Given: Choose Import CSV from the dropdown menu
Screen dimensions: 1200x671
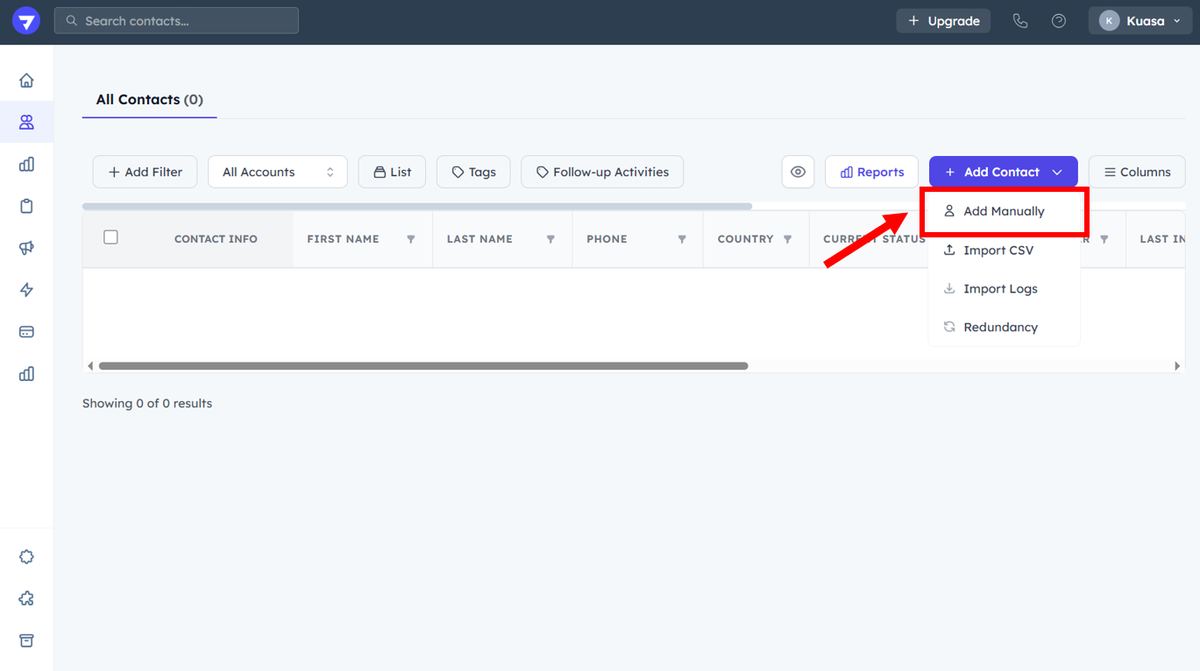Looking at the screenshot, I should [997, 250].
